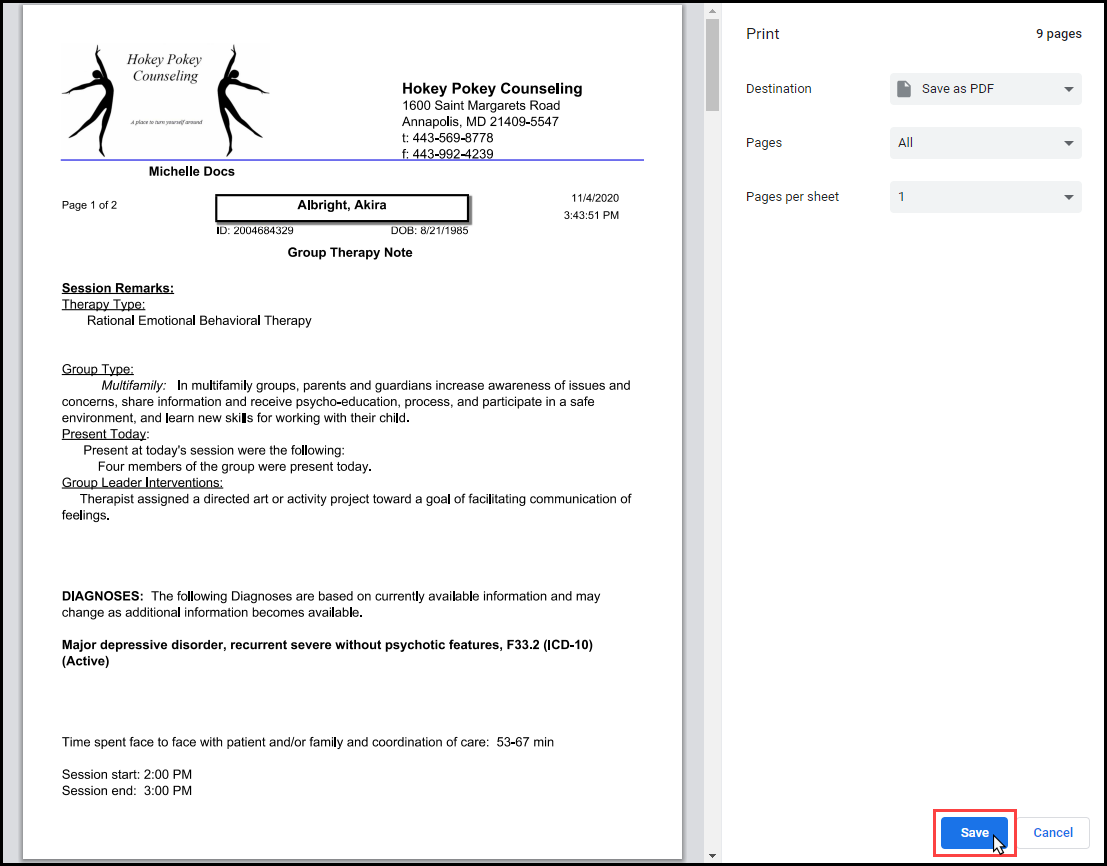The image size is (1107, 866).
Task: Click the Michelle Docs provider name
Action: pyautogui.click(x=192, y=172)
